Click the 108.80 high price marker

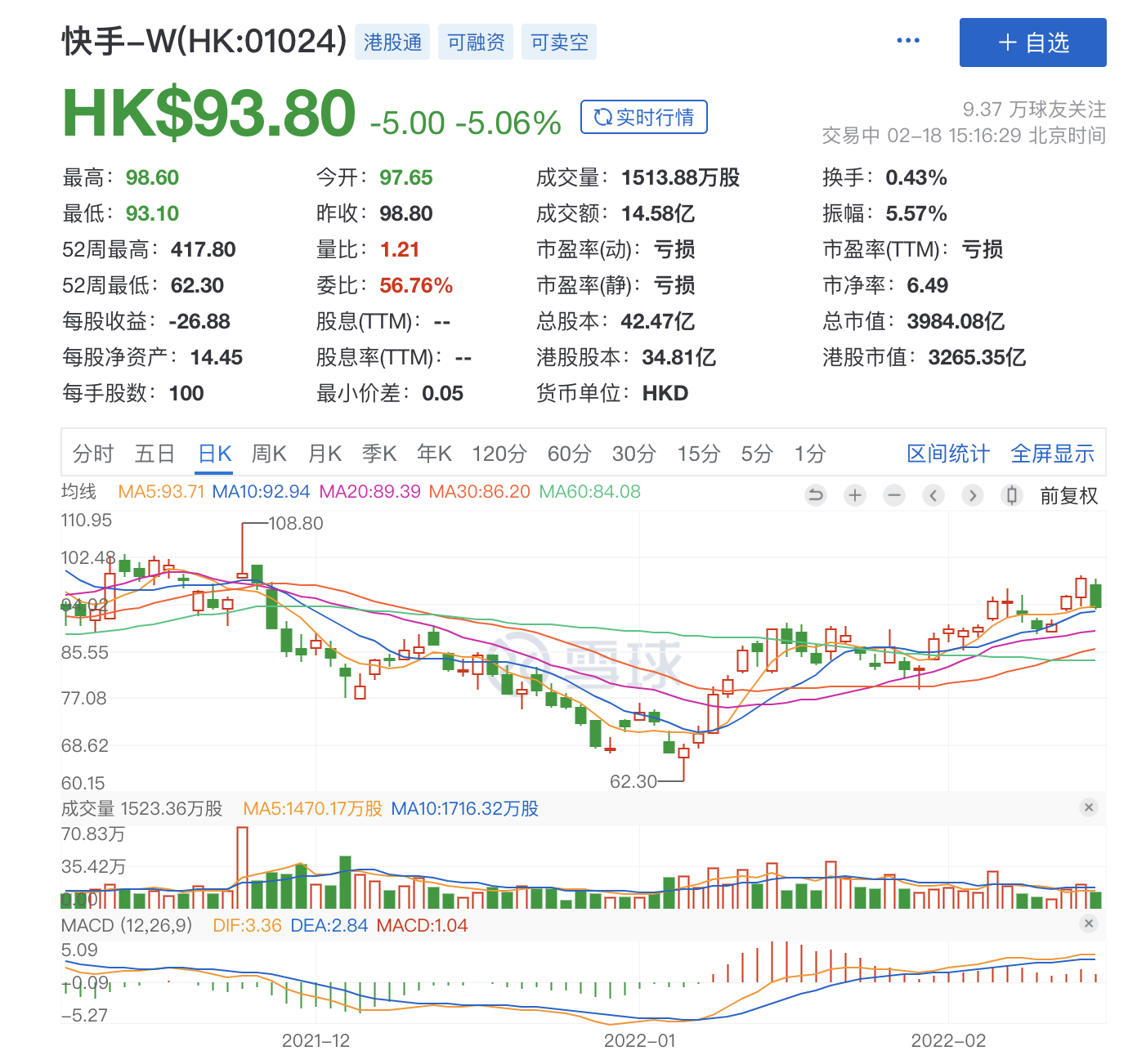coord(296,523)
